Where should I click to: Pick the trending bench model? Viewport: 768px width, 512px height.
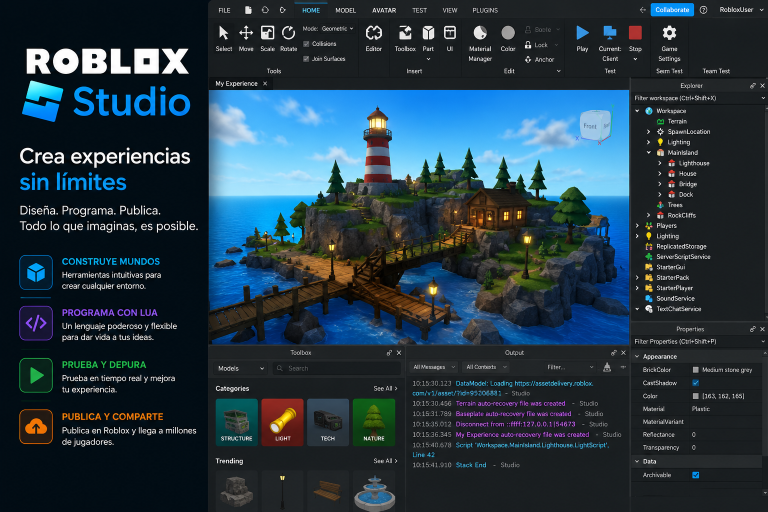click(328, 491)
